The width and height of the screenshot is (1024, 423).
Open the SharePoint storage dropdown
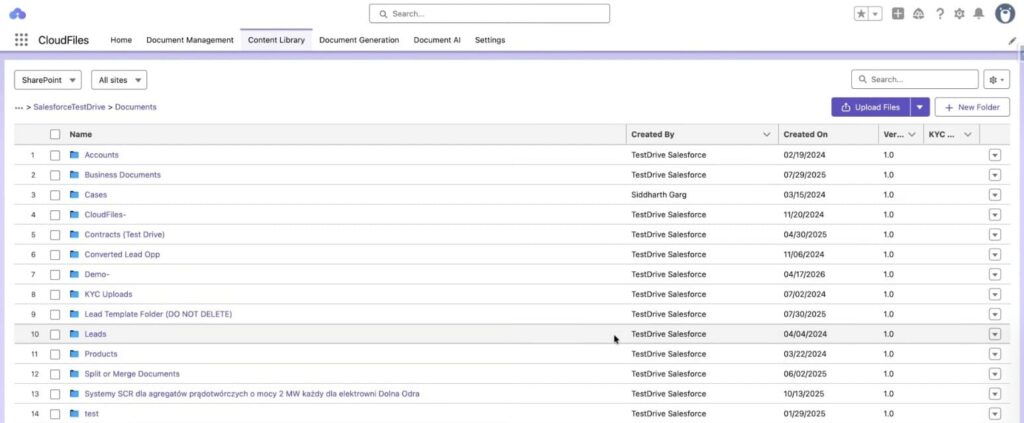click(x=48, y=80)
